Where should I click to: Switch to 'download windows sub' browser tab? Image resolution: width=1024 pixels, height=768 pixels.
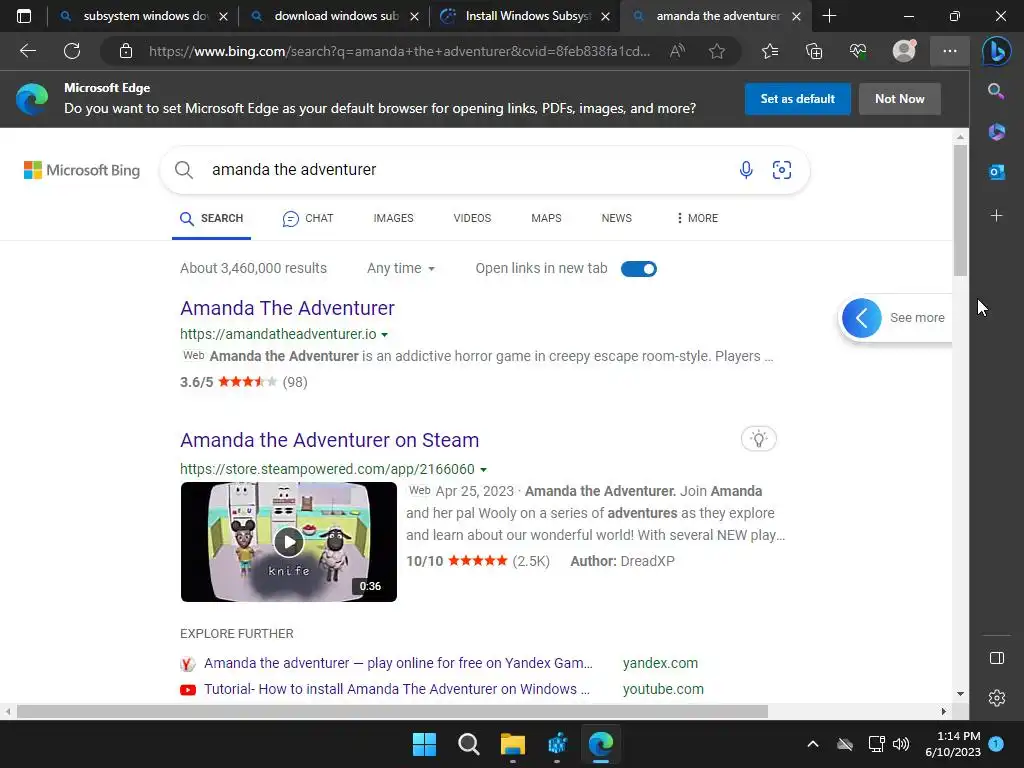point(336,16)
